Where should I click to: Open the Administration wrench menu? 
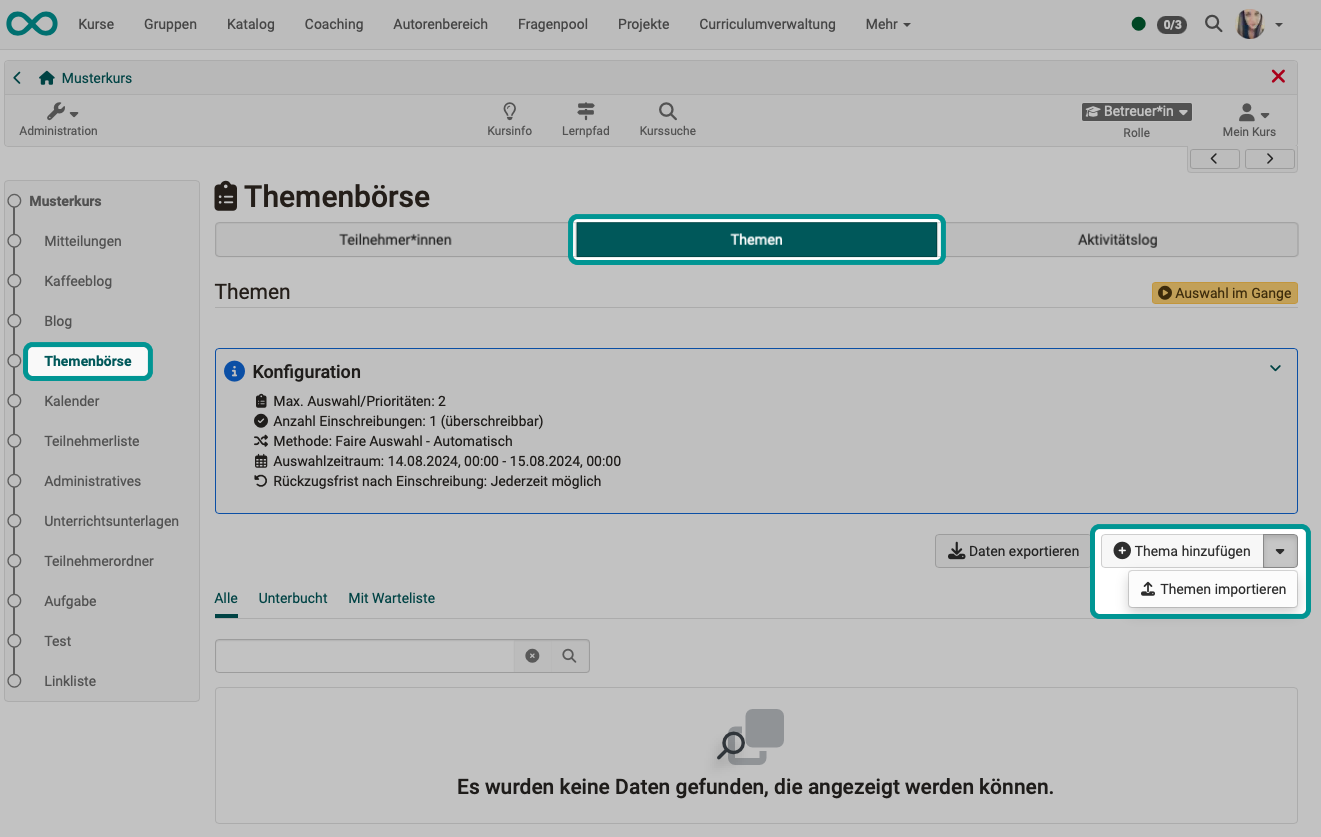click(57, 113)
